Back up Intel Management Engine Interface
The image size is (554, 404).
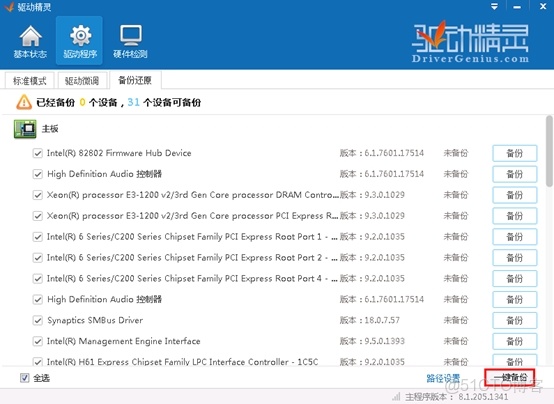(514, 341)
